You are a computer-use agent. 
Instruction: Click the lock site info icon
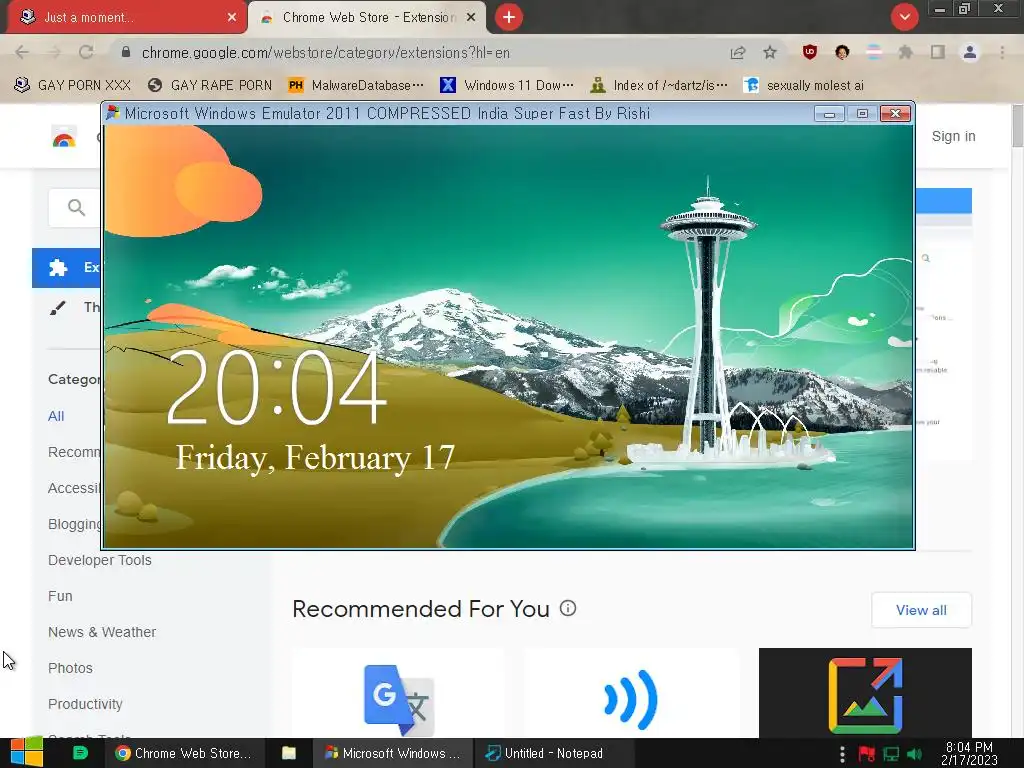126,52
